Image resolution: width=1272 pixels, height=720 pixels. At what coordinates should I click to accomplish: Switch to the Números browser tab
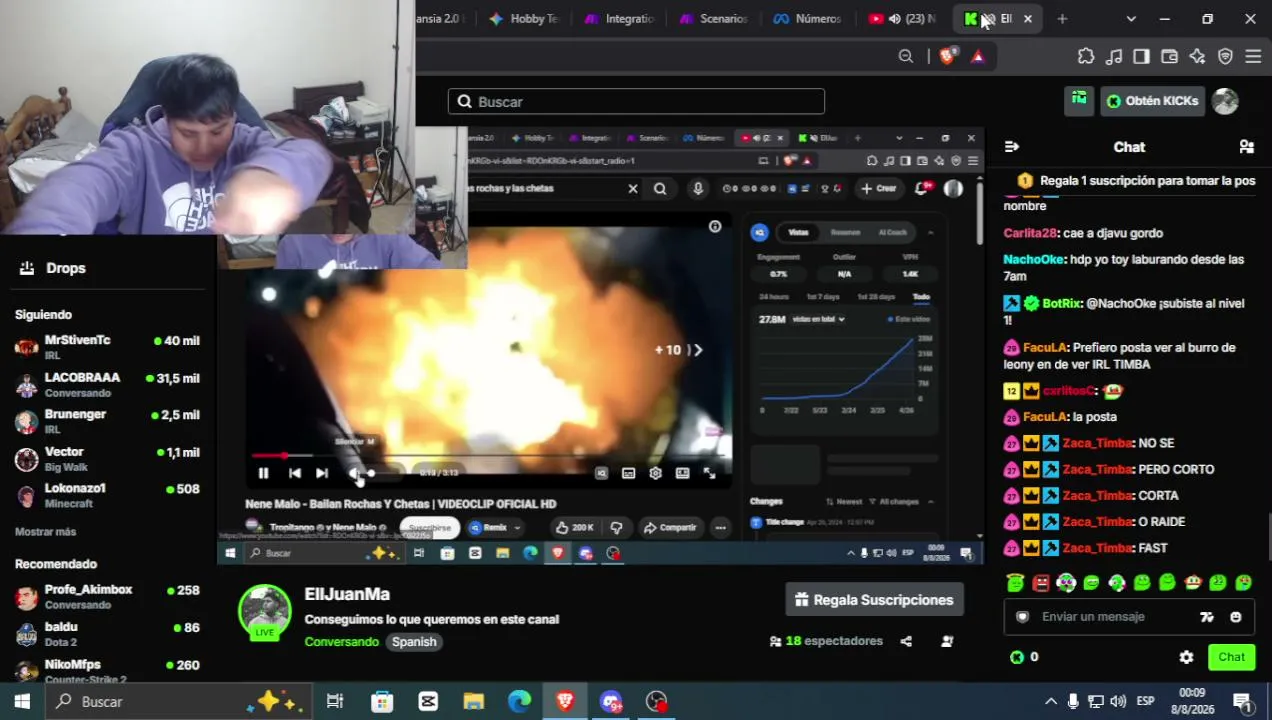pos(809,19)
